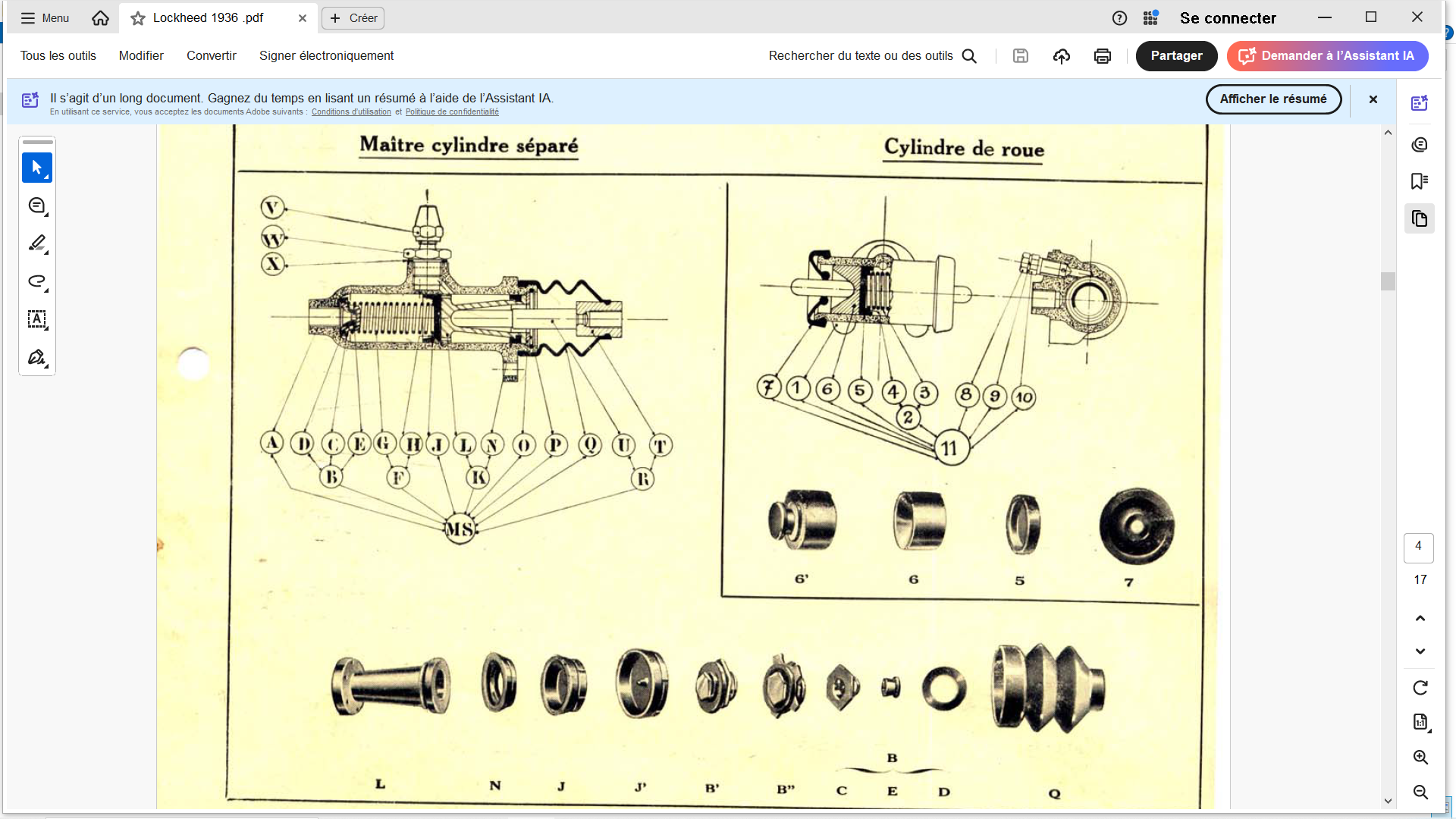
Task: Rotate the page view clockwise
Action: click(x=1420, y=688)
